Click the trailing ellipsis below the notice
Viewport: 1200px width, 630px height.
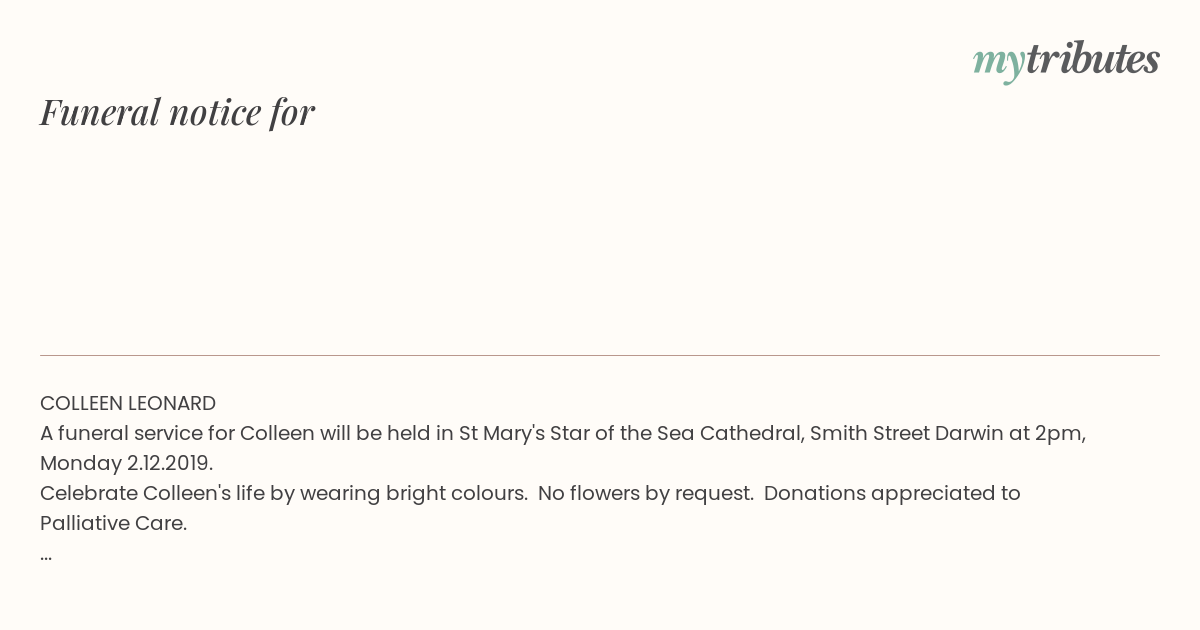[x=46, y=554]
